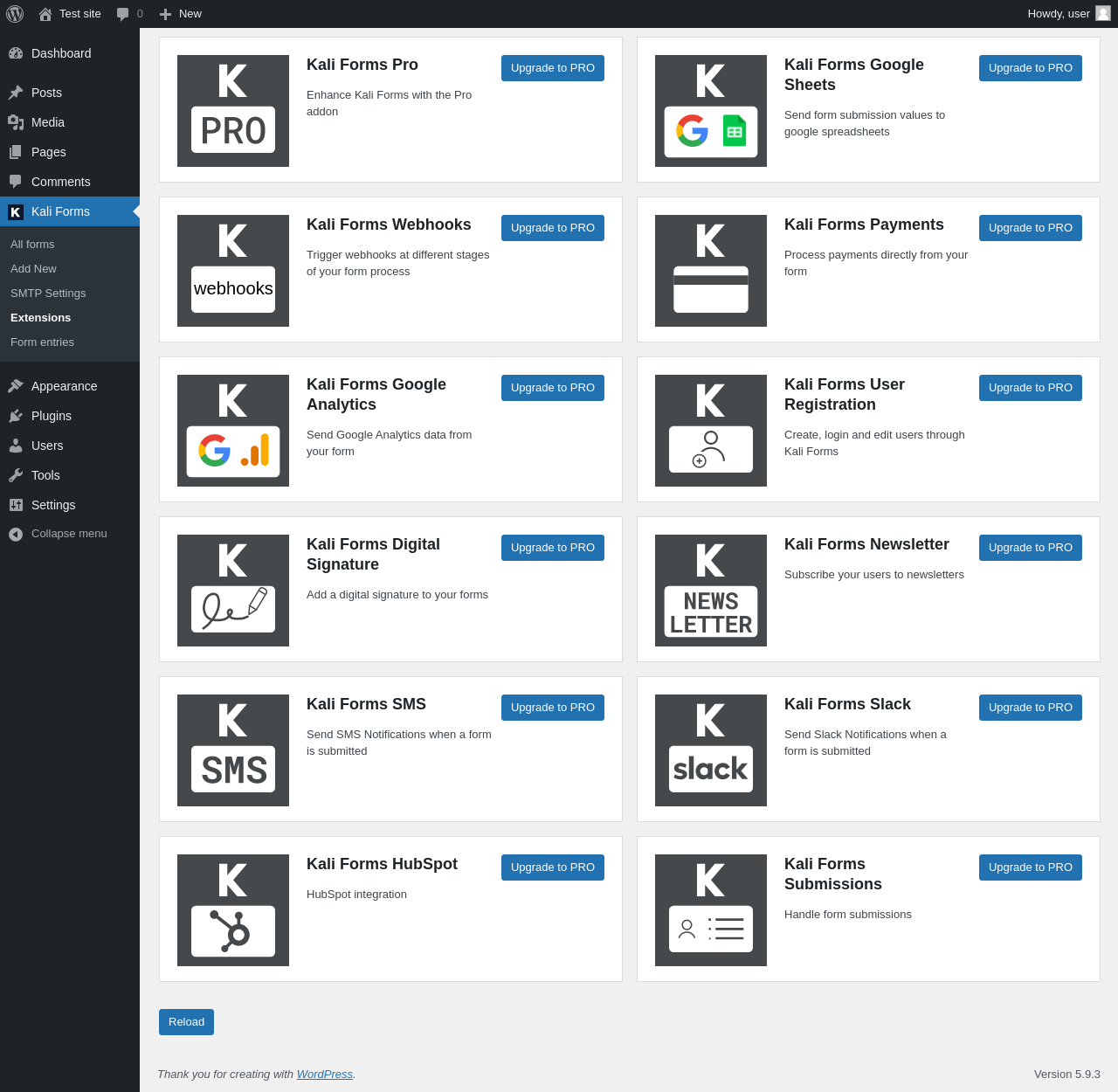Click the Version 5.9.3 footer text

[x=1067, y=1075]
